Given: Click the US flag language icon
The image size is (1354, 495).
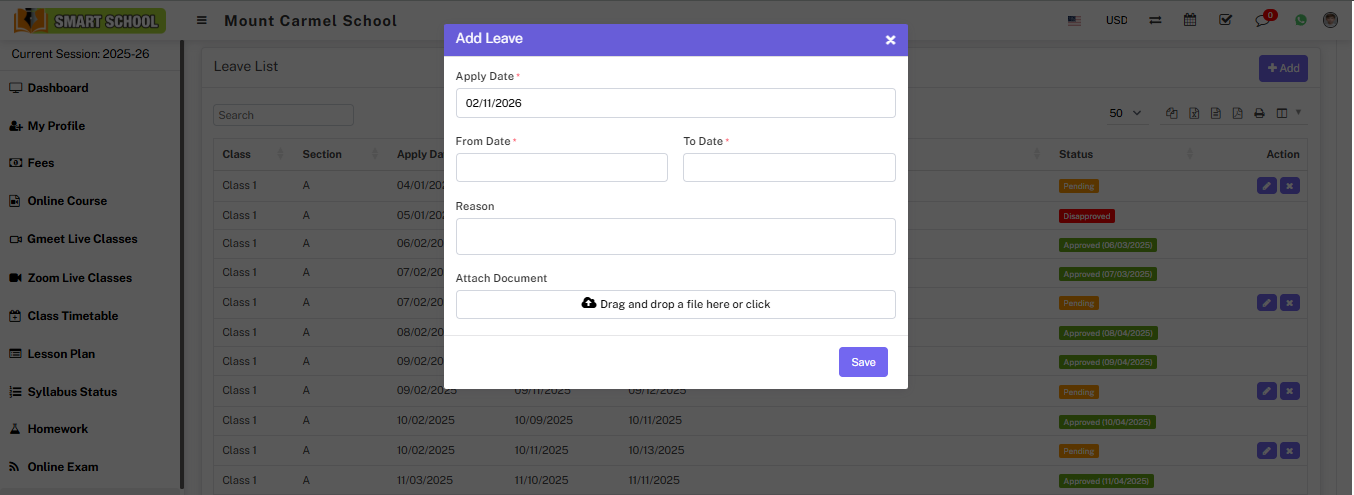Looking at the screenshot, I should pyautogui.click(x=1074, y=20).
